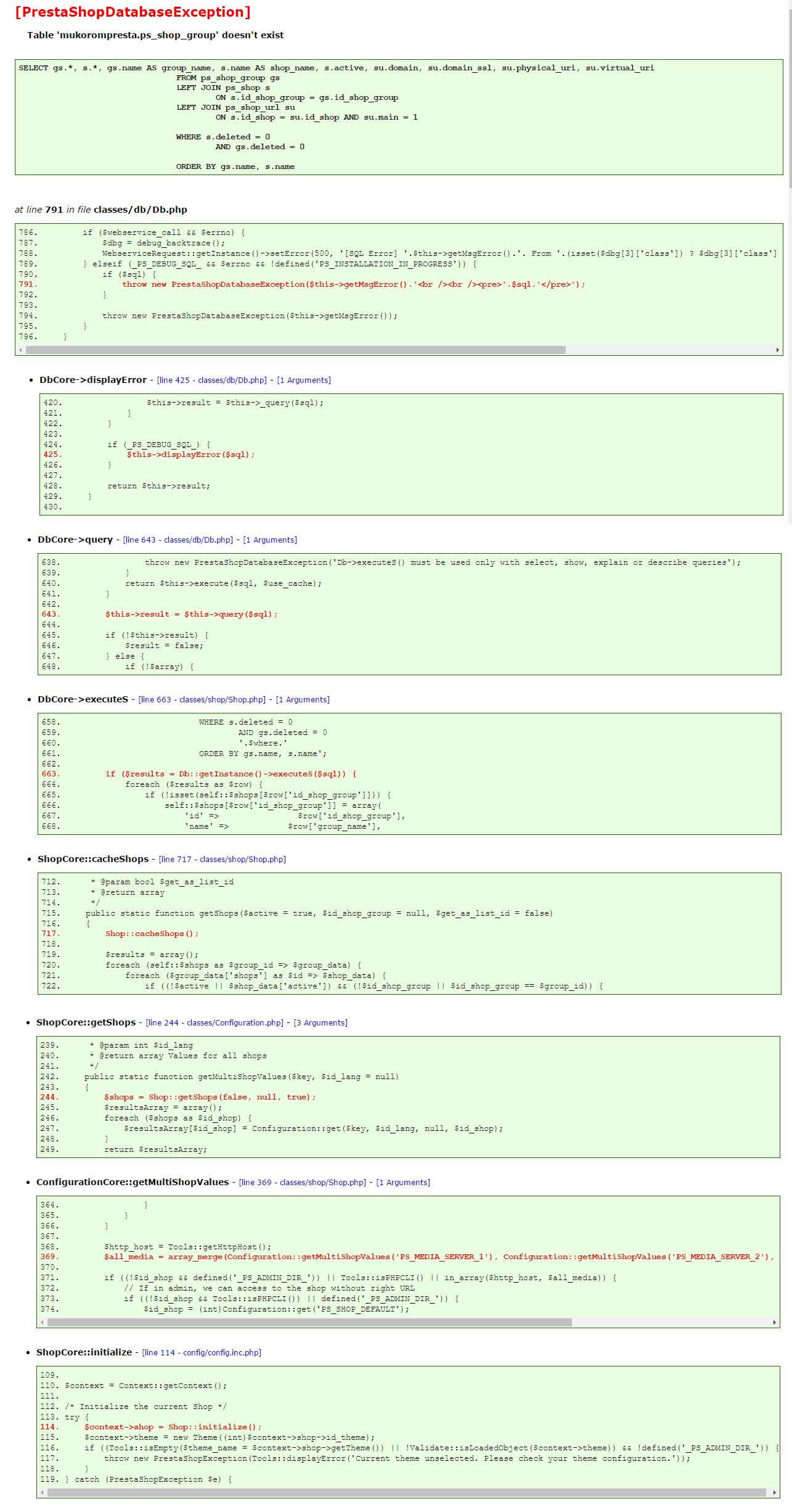
Task: Click the DbCore->executeS stack entry title
Action: pos(83,699)
